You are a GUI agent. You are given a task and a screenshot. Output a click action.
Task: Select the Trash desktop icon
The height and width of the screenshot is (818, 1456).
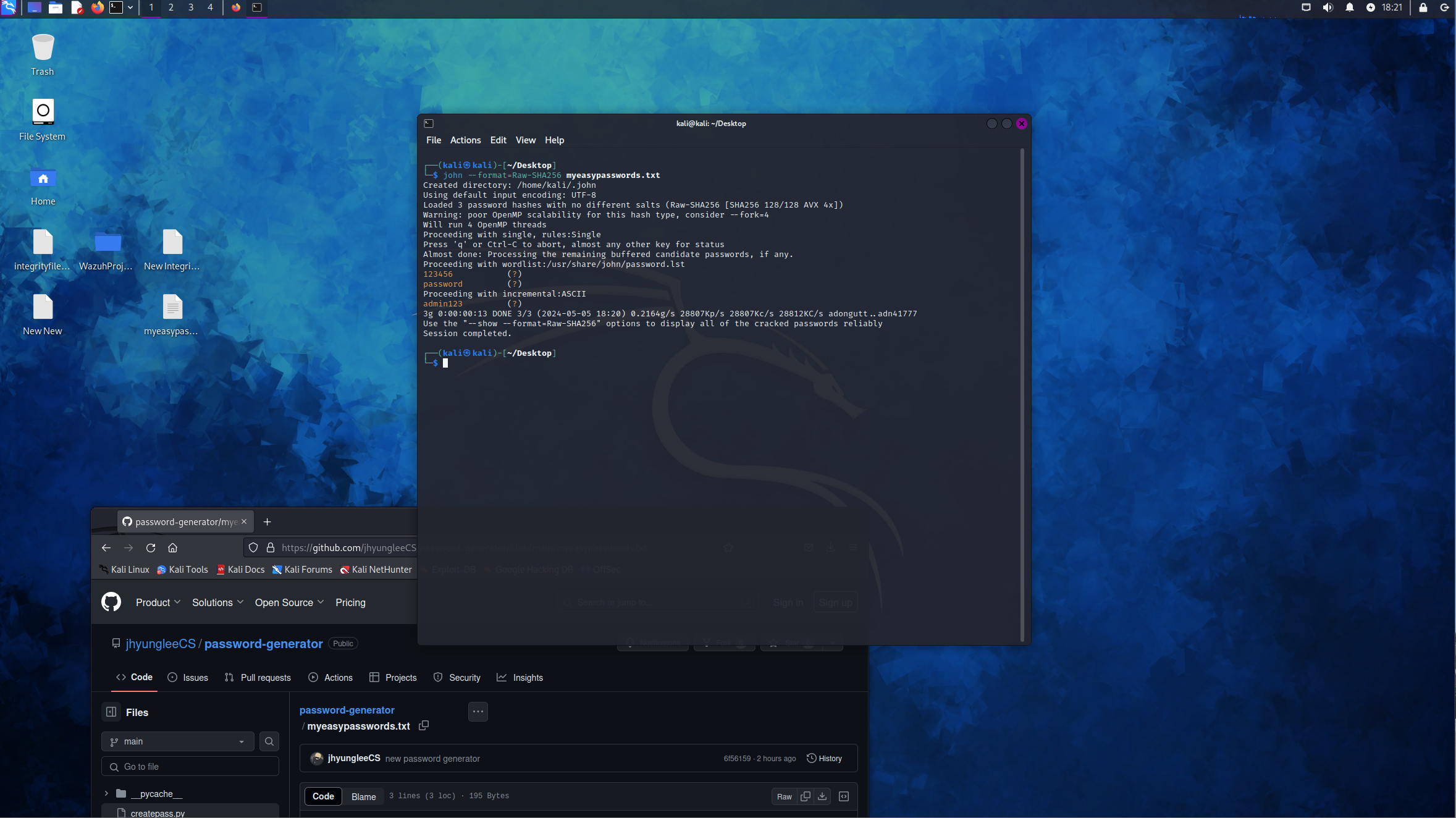coord(43,54)
